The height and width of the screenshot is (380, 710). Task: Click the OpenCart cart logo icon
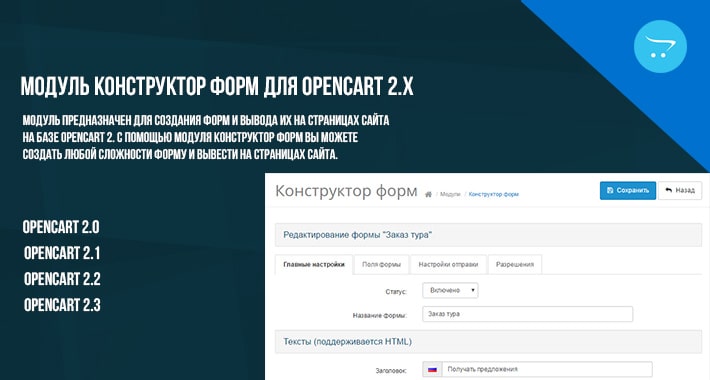660,47
